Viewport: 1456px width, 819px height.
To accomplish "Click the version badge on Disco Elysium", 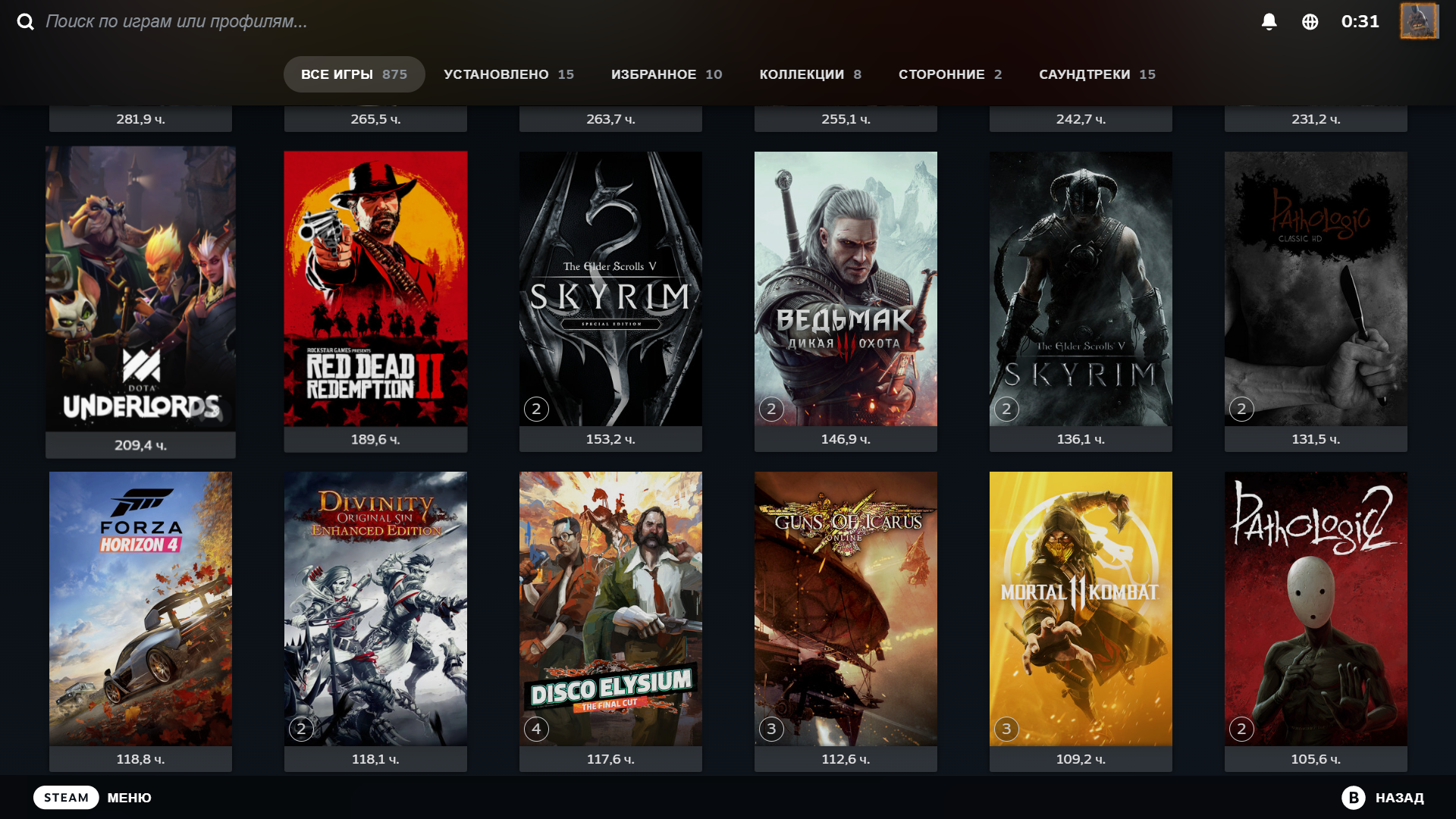I will click(x=536, y=730).
